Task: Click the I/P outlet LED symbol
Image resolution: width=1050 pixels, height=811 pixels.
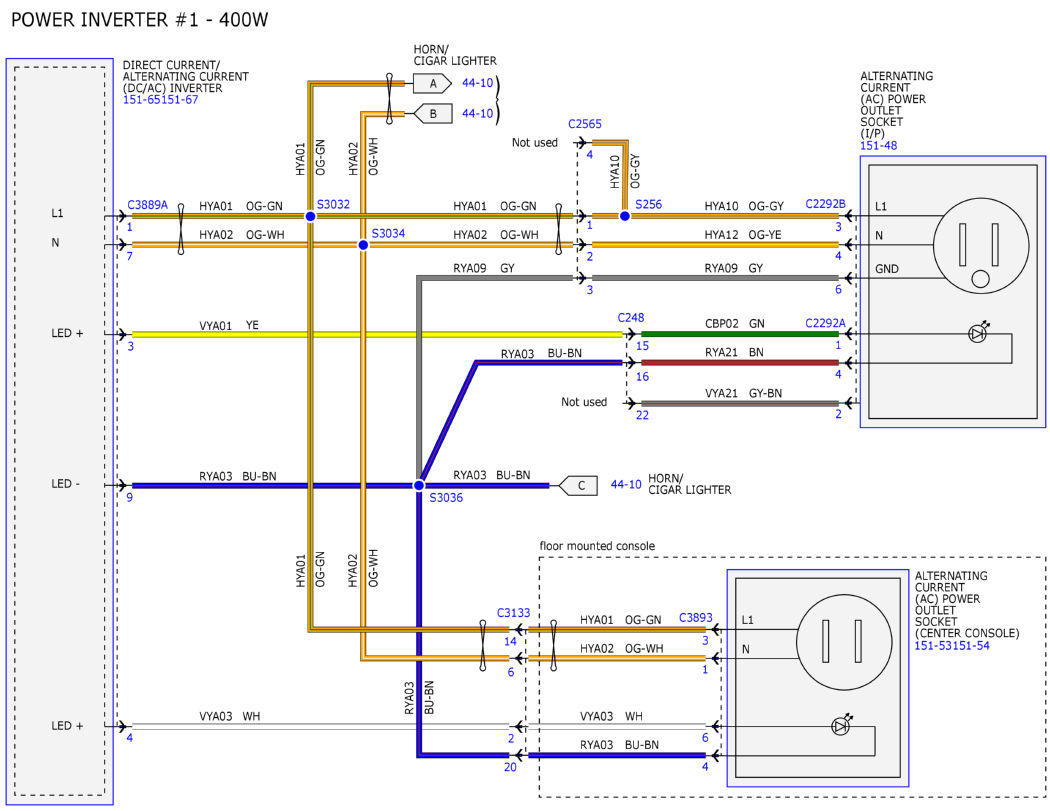Action: (979, 333)
